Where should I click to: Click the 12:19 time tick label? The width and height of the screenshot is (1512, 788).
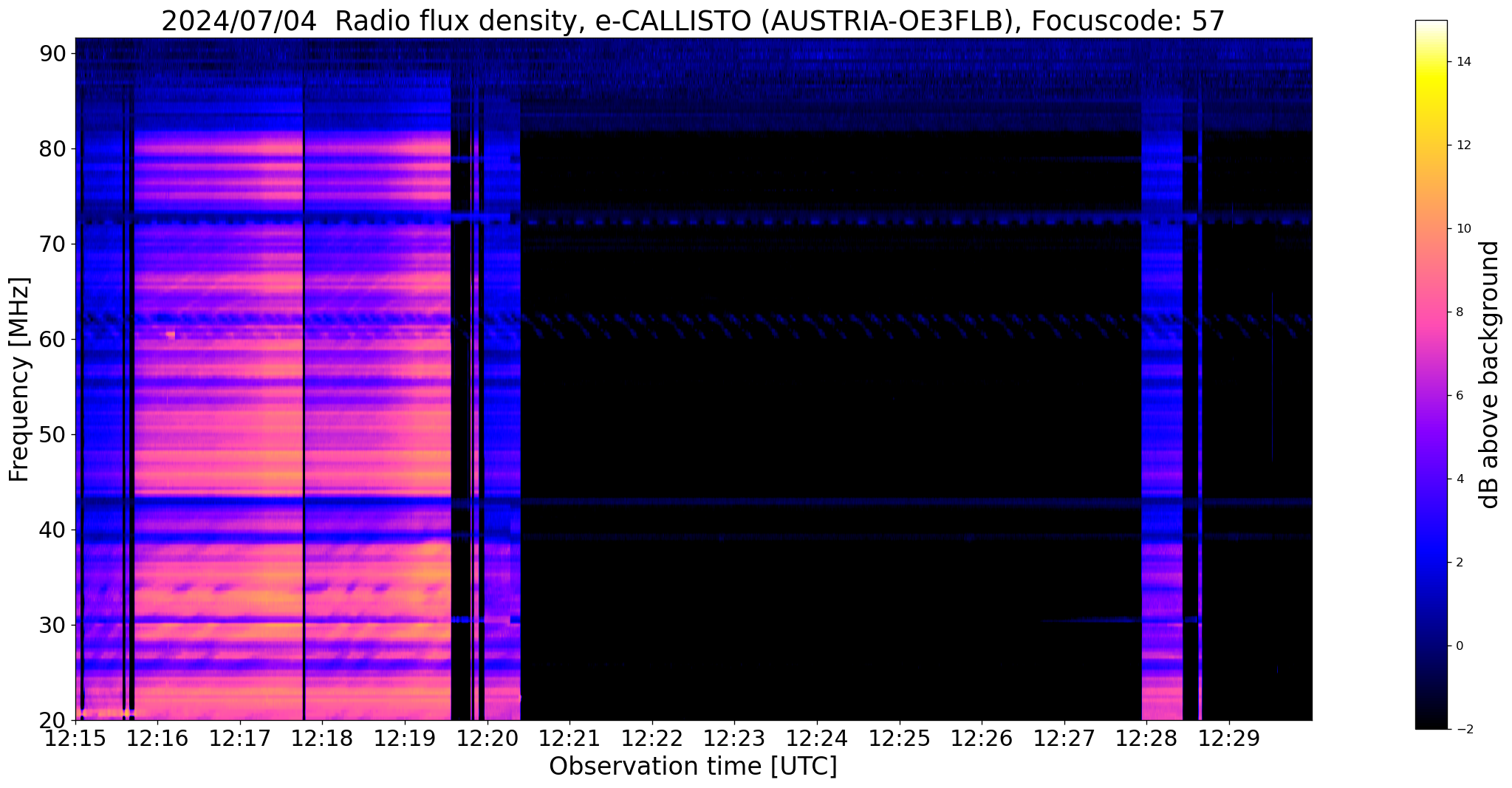point(405,738)
